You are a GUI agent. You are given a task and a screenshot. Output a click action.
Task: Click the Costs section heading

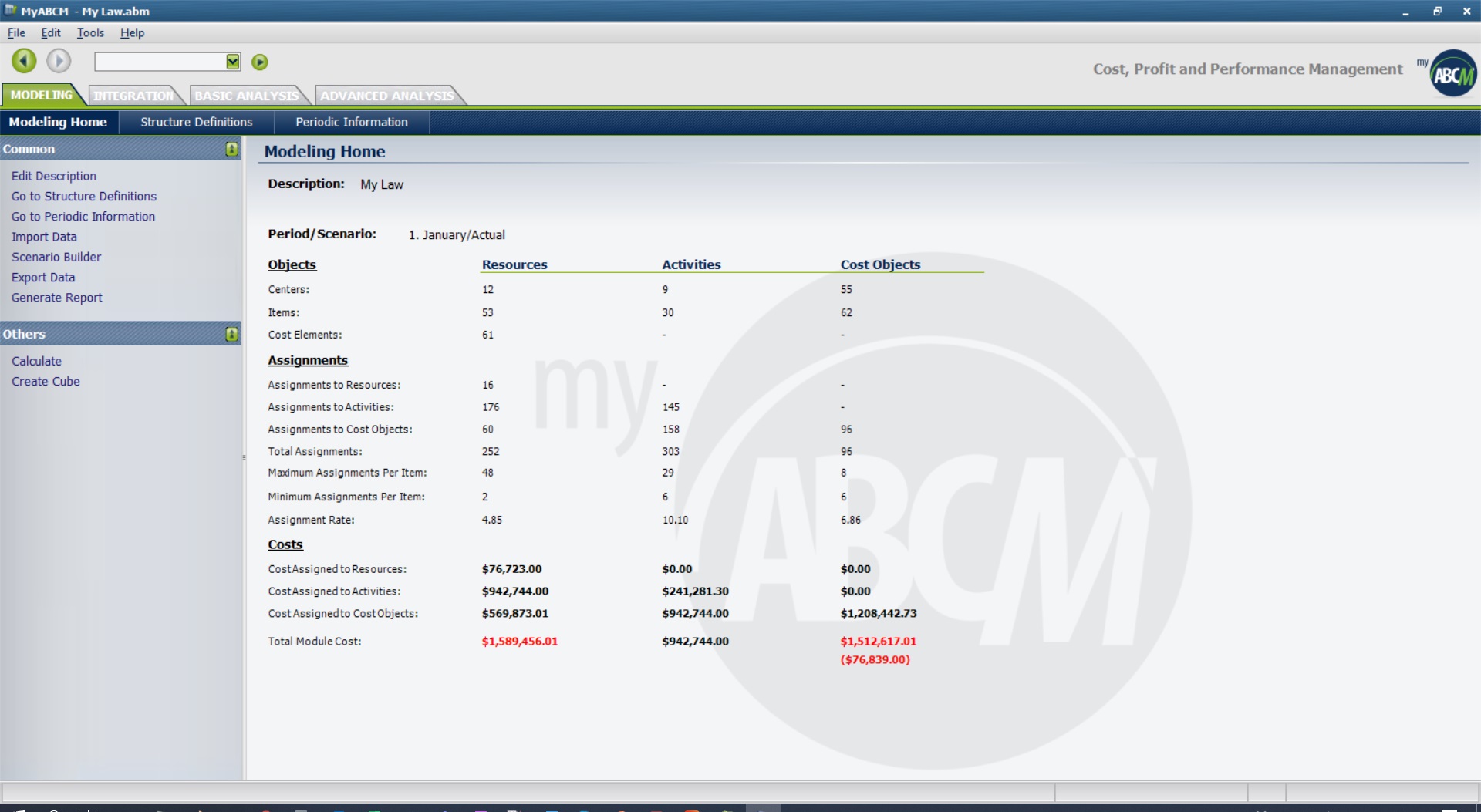coord(285,544)
